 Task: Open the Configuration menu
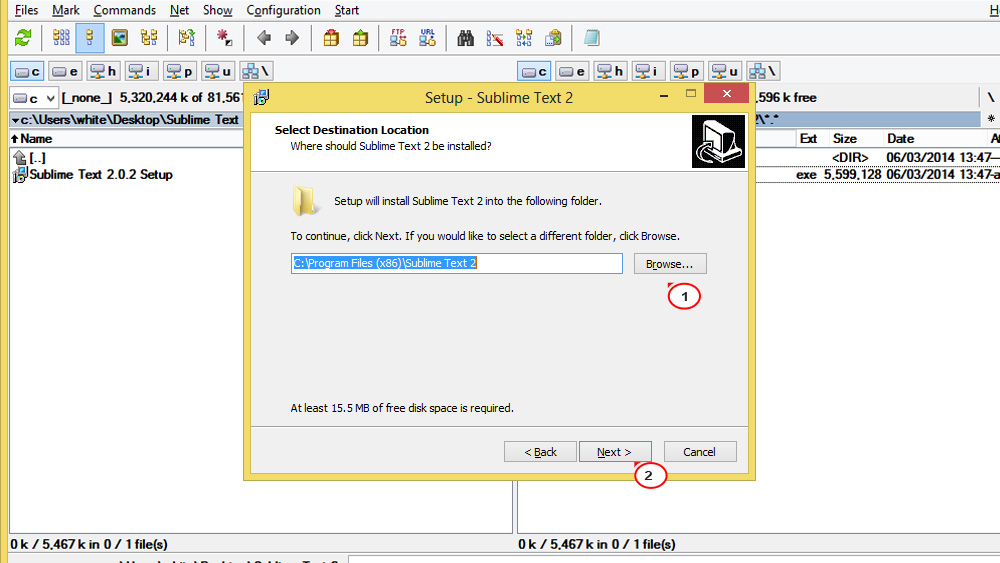point(283,10)
